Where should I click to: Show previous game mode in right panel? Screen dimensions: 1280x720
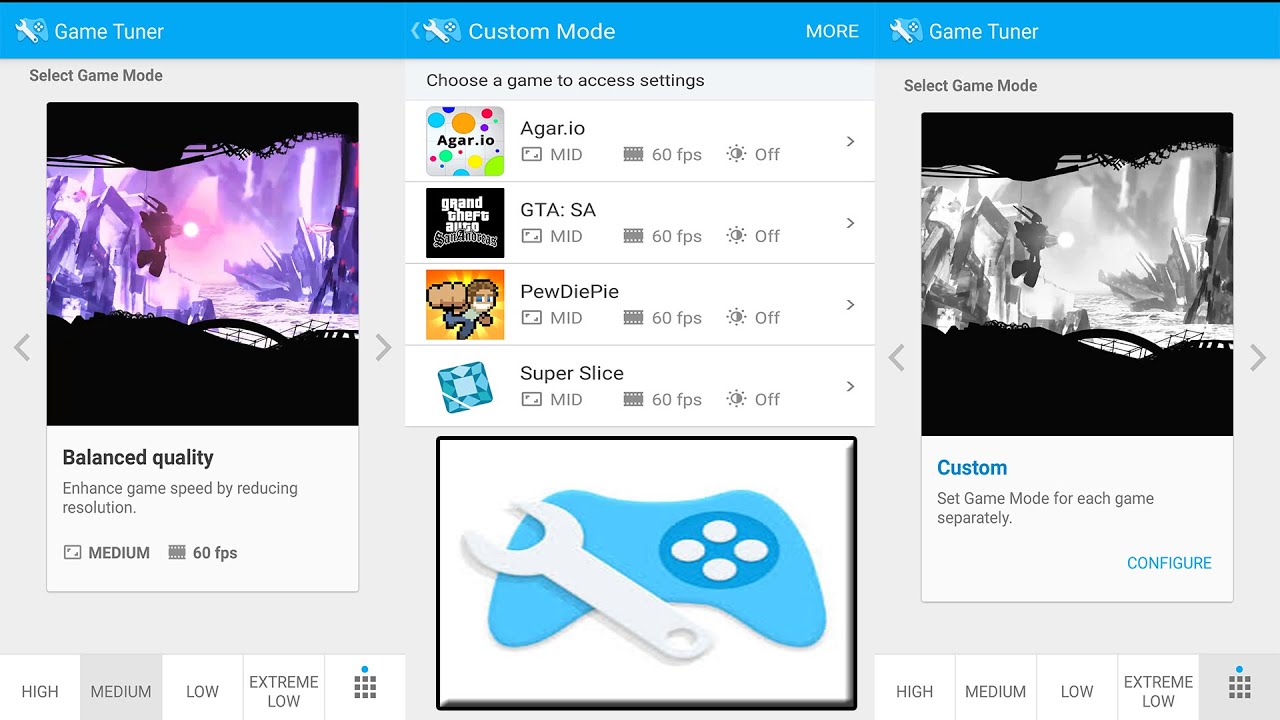click(x=897, y=358)
